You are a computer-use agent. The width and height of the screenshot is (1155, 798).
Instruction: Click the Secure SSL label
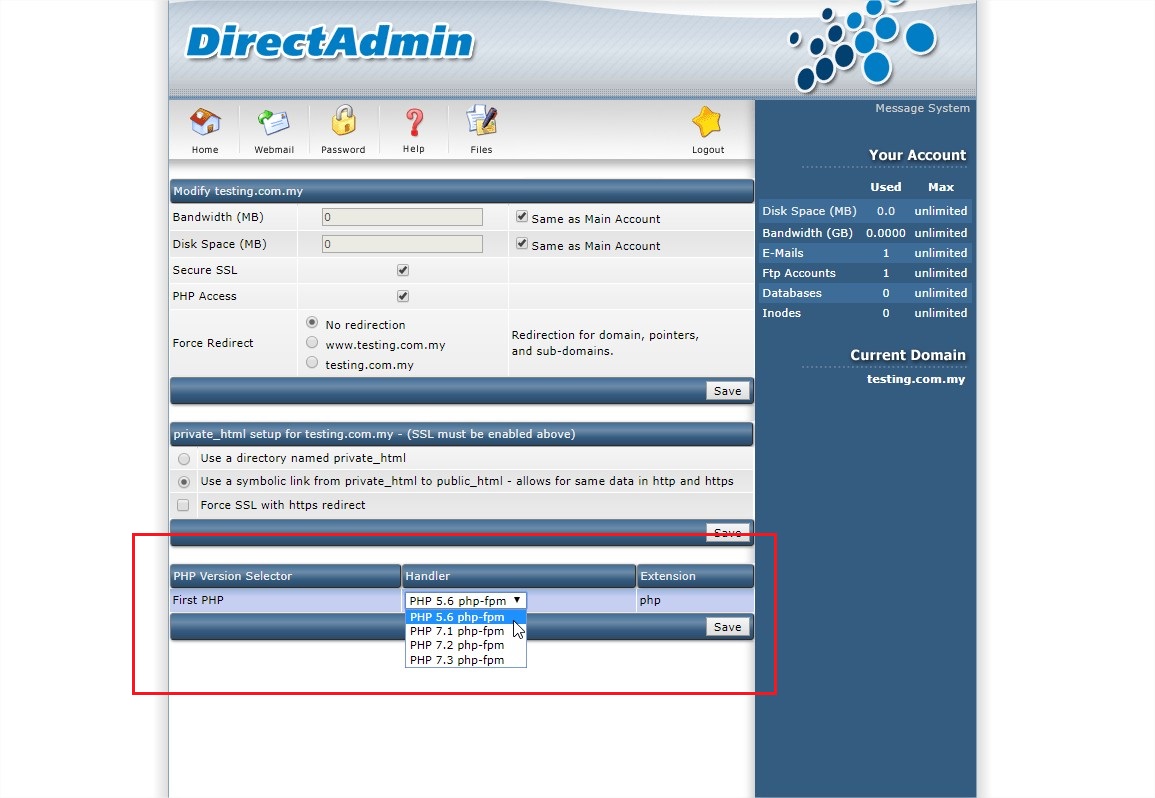point(205,270)
